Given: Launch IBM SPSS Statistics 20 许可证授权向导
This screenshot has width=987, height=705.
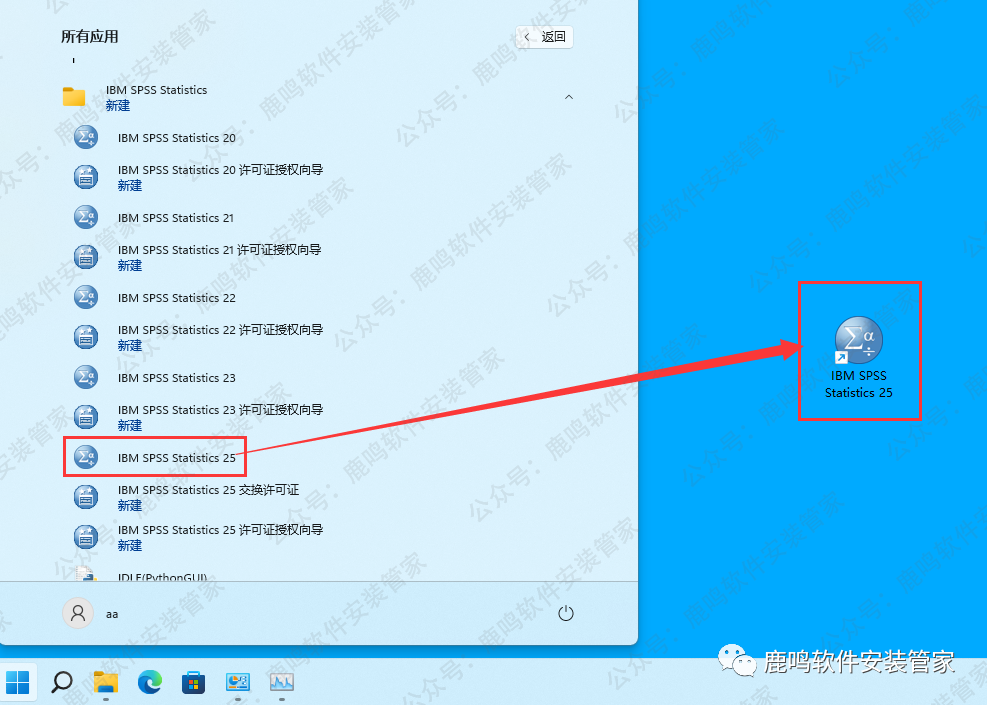Looking at the screenshot, I should coord(220,177).
